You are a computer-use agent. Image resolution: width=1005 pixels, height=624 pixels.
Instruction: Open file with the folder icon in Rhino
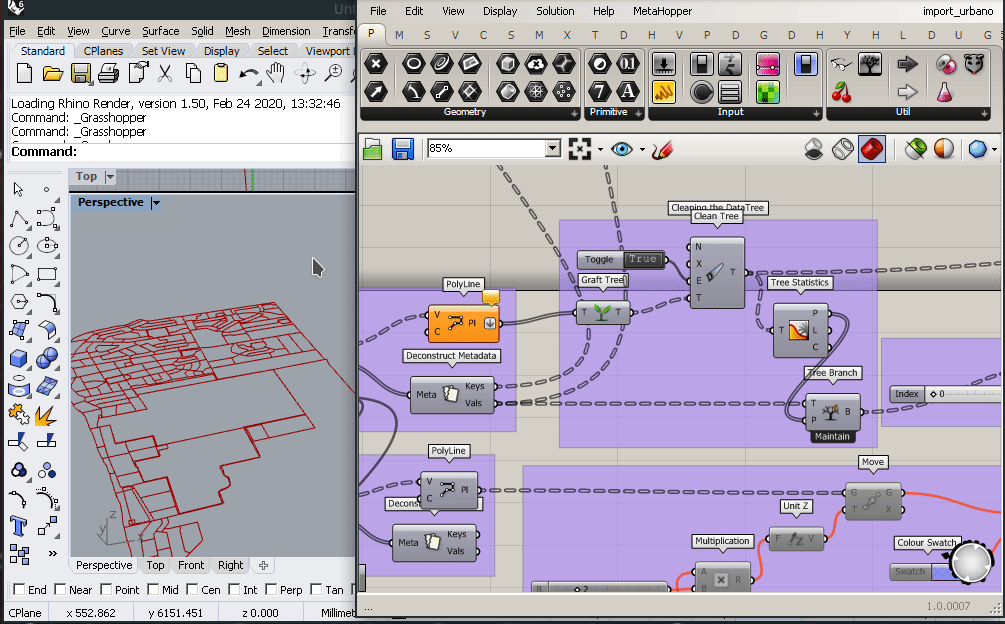click(x=53, y=74)
